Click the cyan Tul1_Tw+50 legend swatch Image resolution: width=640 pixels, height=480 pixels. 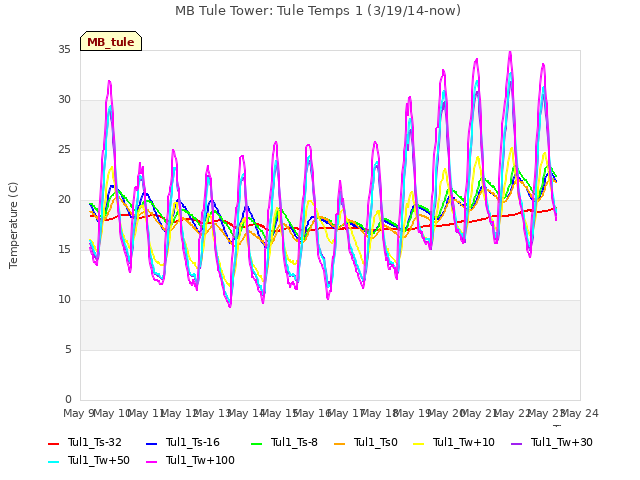(53, 461)
